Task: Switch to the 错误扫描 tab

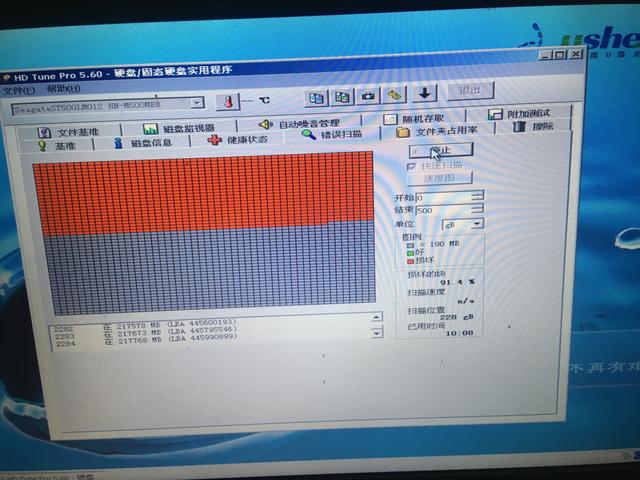Action: [x=331, y=134]
